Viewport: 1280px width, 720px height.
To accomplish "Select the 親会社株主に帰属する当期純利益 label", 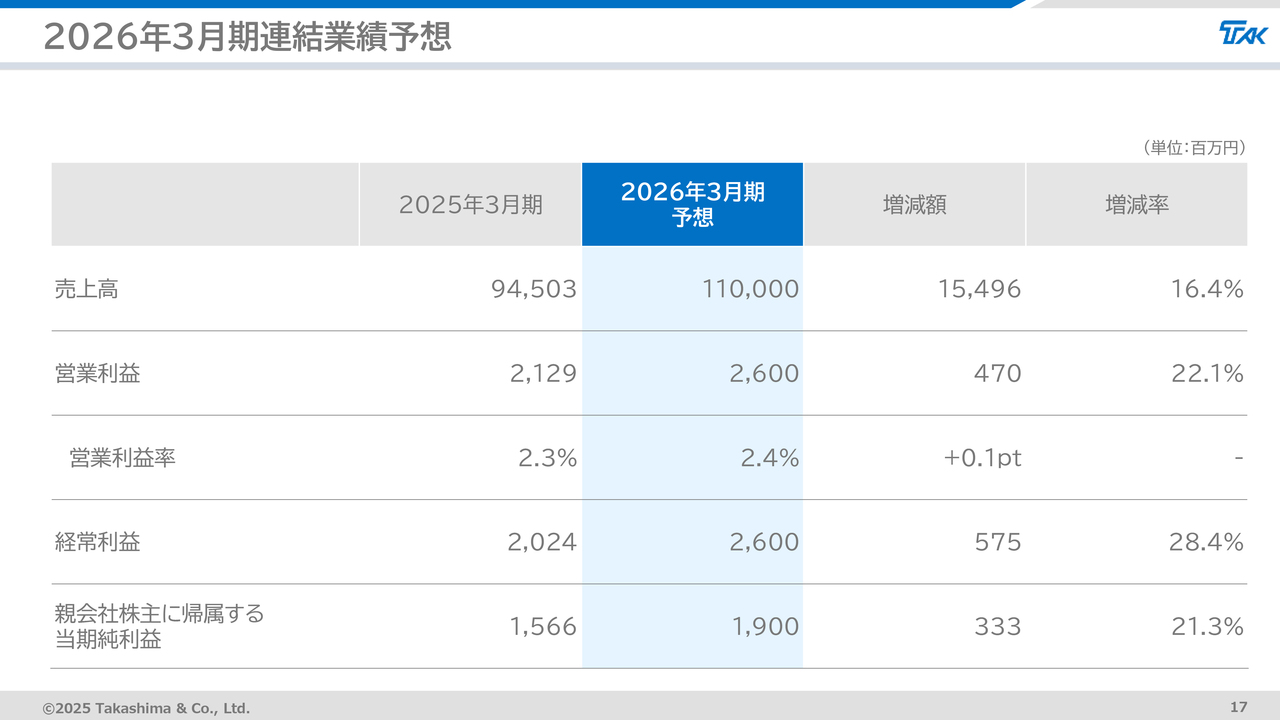I will coord(160,627).
